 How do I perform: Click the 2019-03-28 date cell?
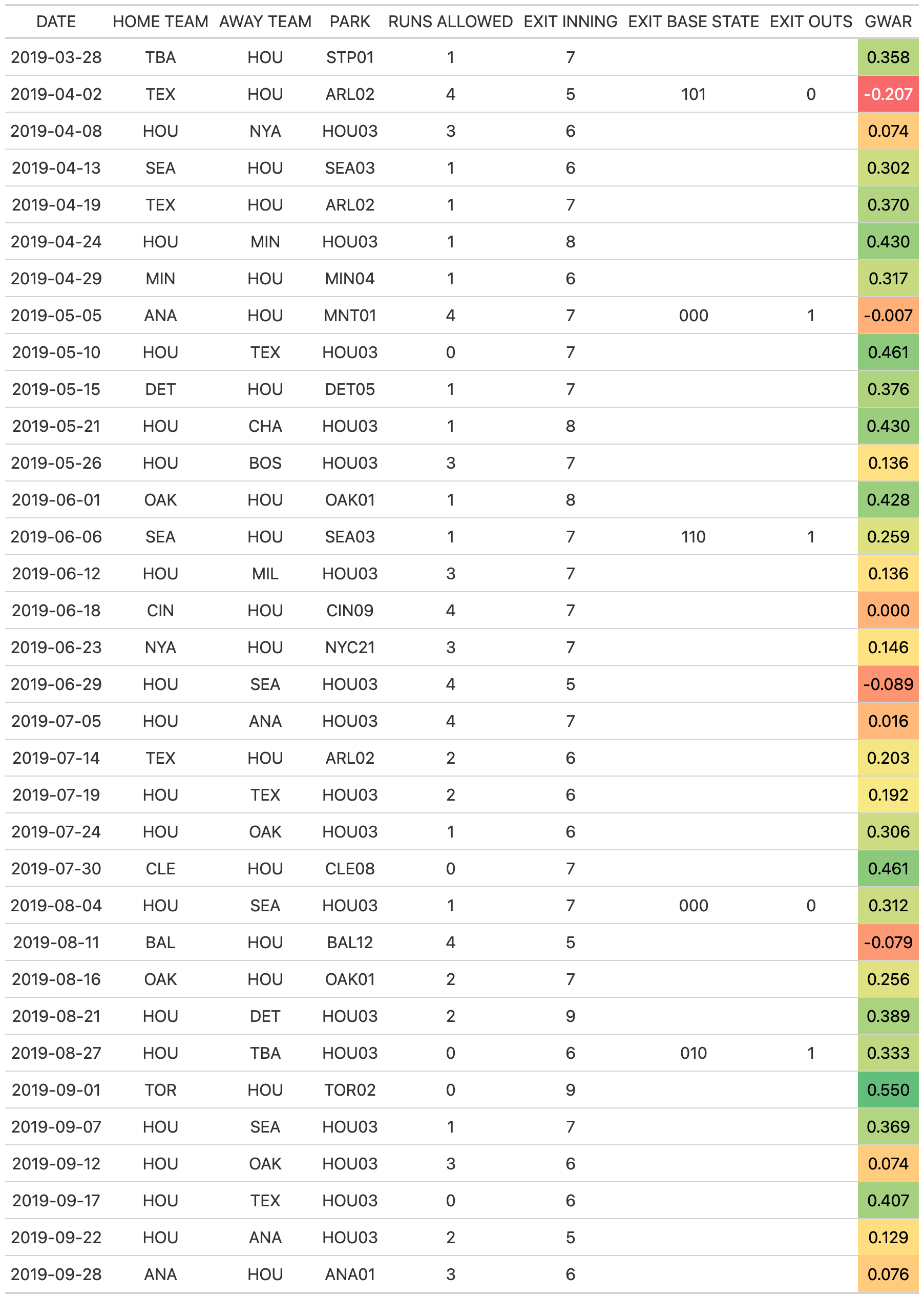56,57
